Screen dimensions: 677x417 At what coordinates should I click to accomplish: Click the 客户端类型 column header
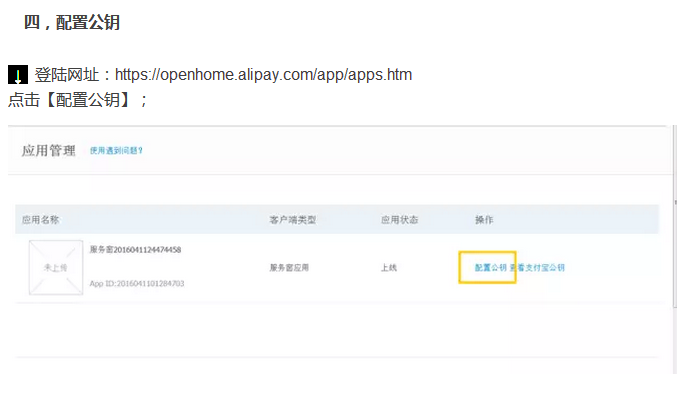coord(293,220)
